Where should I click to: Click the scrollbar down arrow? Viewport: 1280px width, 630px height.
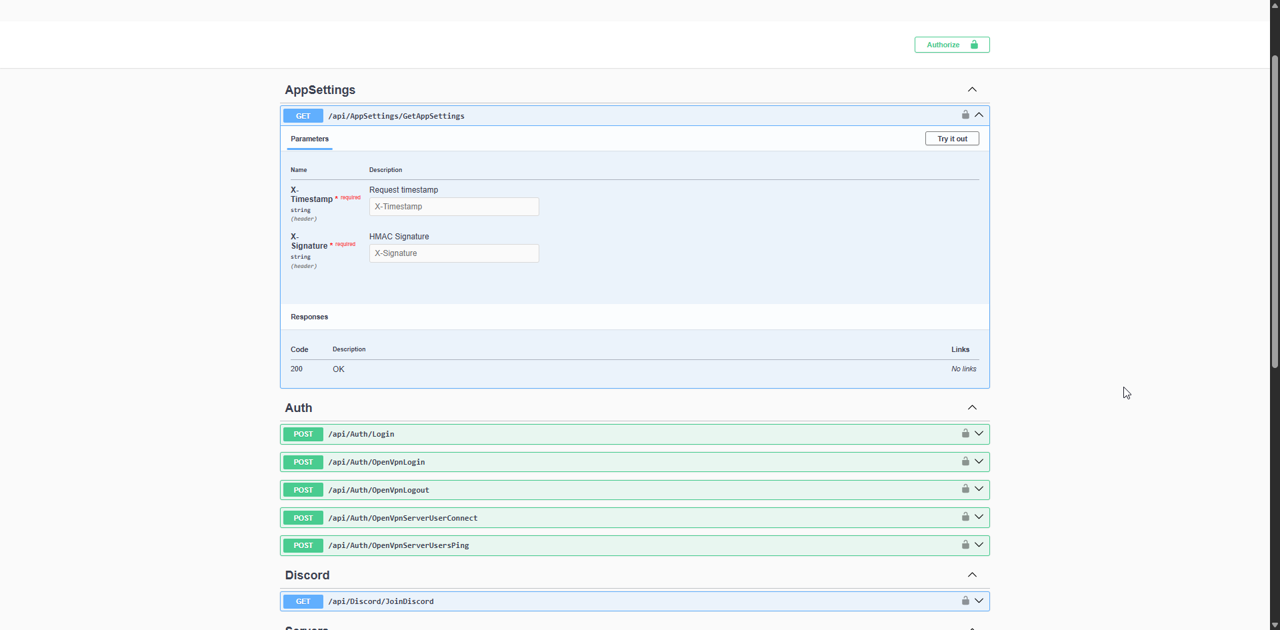pos(1275,625)
